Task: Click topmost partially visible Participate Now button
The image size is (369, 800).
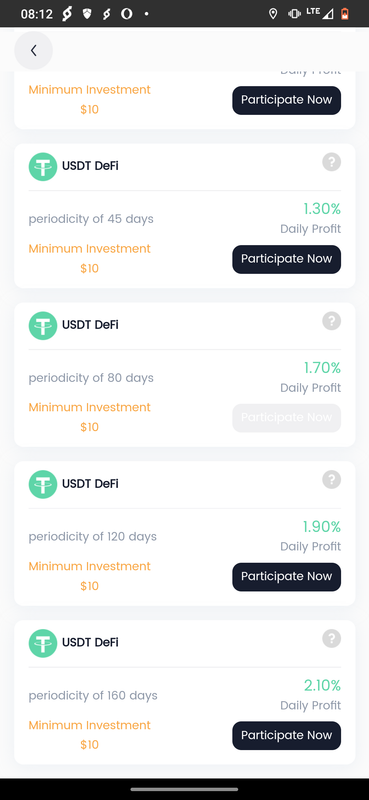Action: point(286,100)
